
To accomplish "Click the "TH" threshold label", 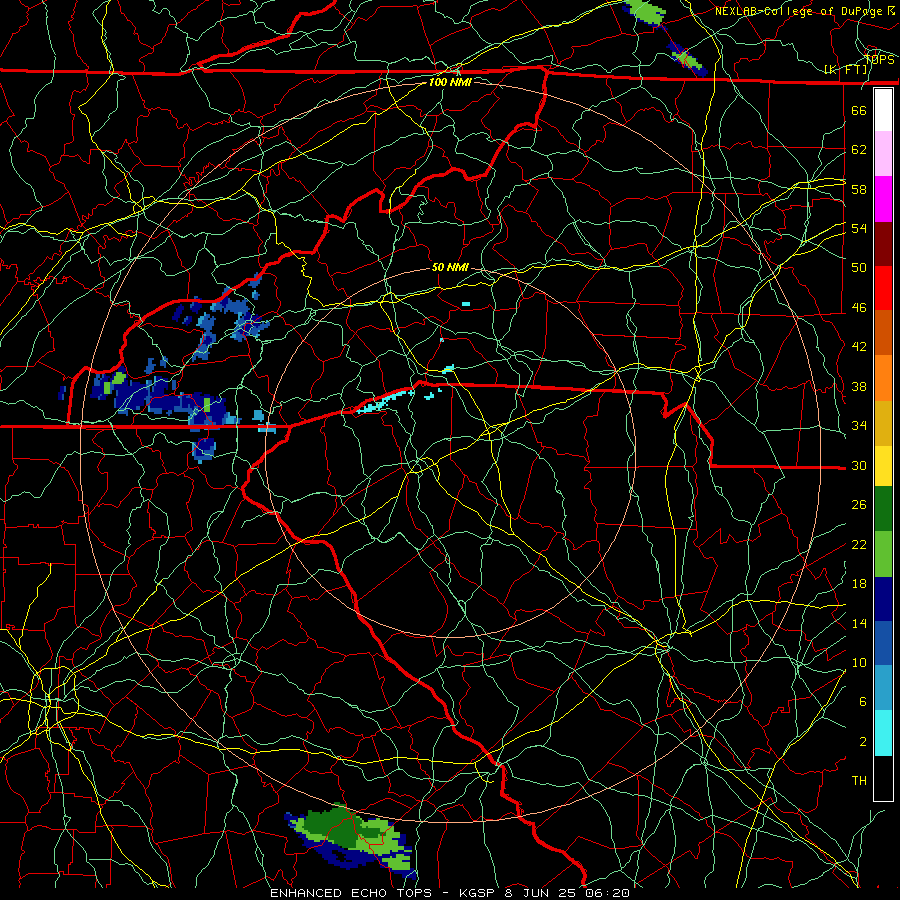I will (x=859, y=781).
